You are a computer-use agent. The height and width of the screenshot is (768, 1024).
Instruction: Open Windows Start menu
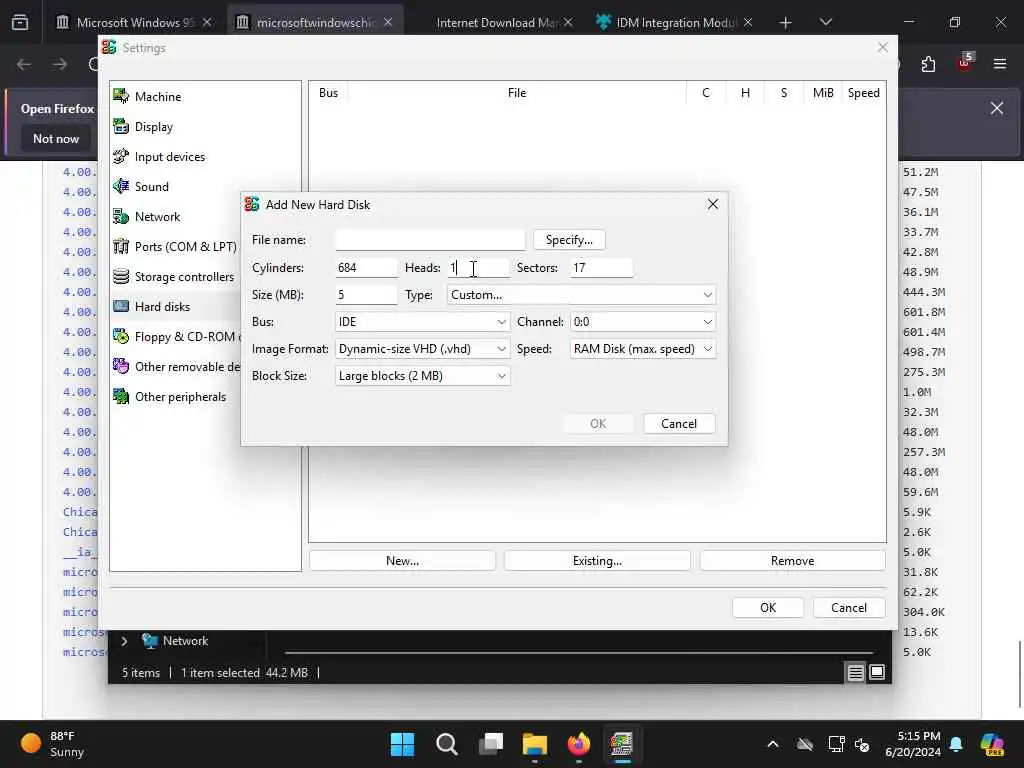click(x=402, y=744)
